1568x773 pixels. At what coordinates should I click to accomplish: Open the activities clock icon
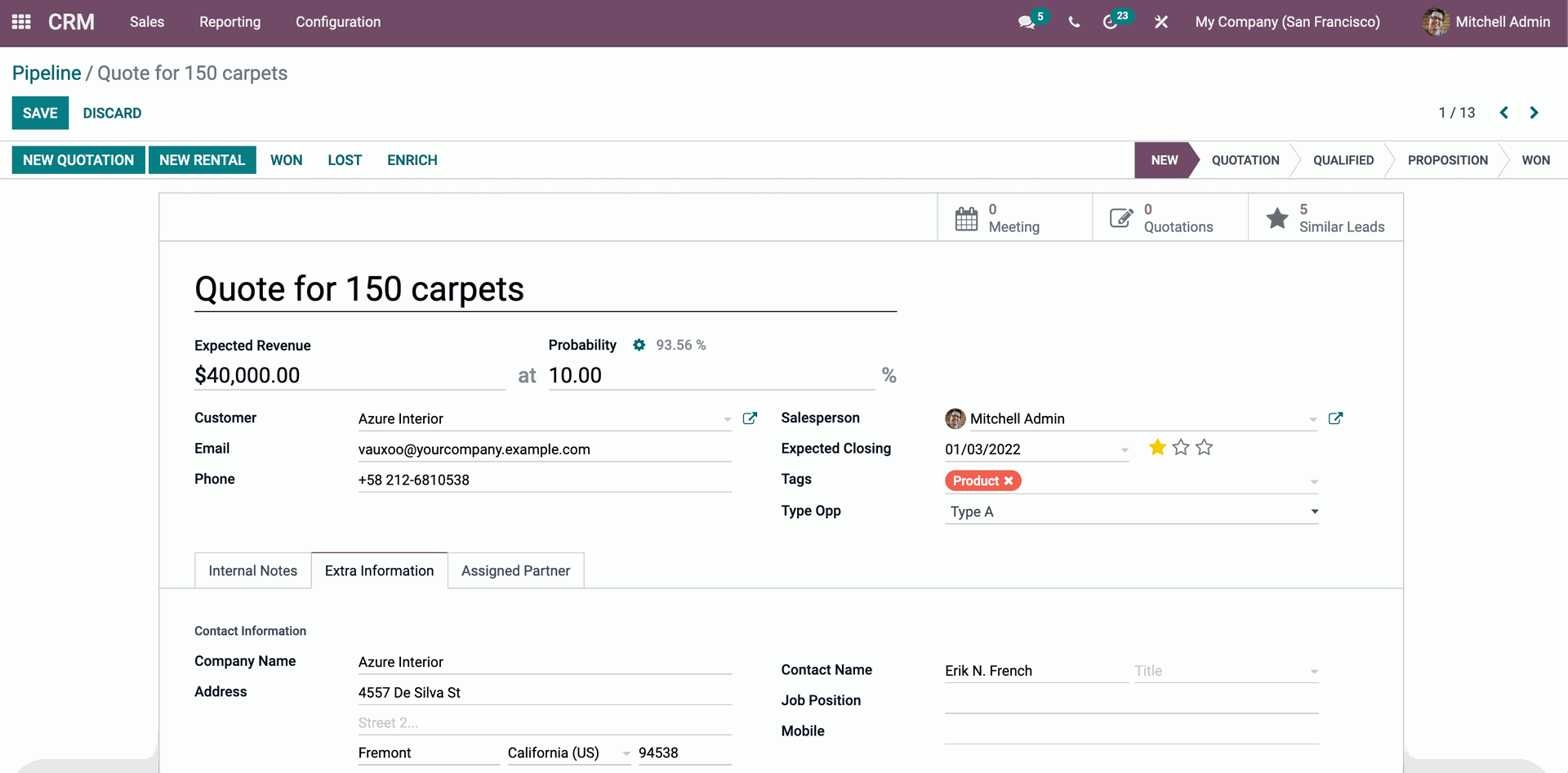[x=1110, y=22]
